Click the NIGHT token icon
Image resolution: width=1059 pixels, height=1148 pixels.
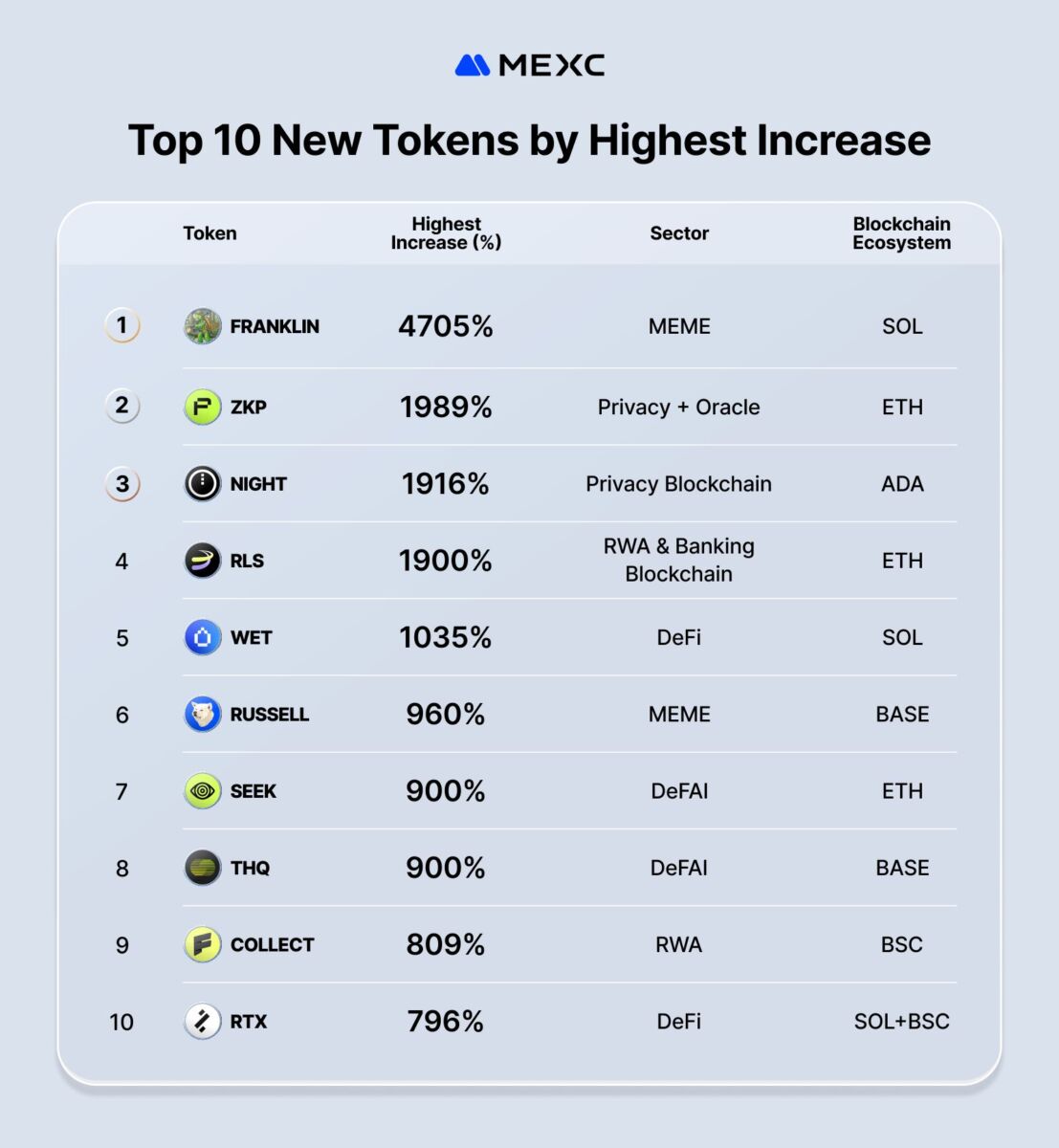pyautogui.click(x=203, y=484)
